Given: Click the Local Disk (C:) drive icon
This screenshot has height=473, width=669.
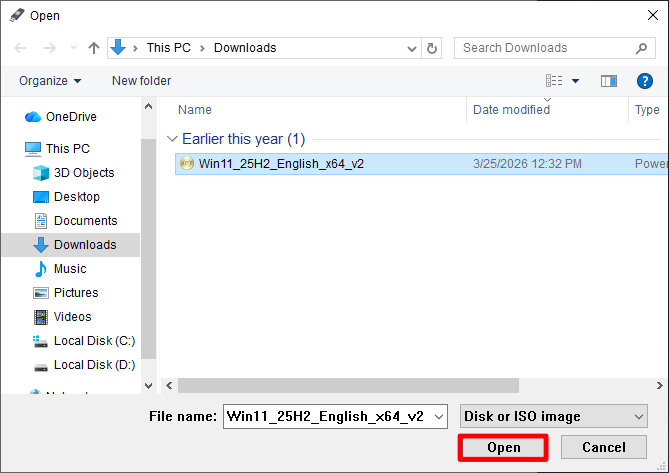Looking at the screenshot, I should tap(41, 341).
